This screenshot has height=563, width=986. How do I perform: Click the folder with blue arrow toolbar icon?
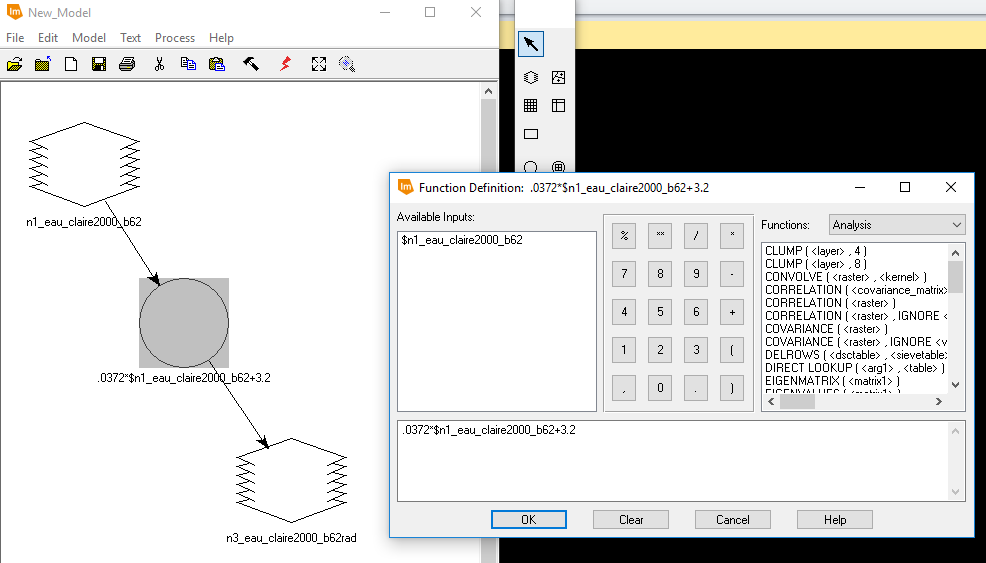(43, 64)
